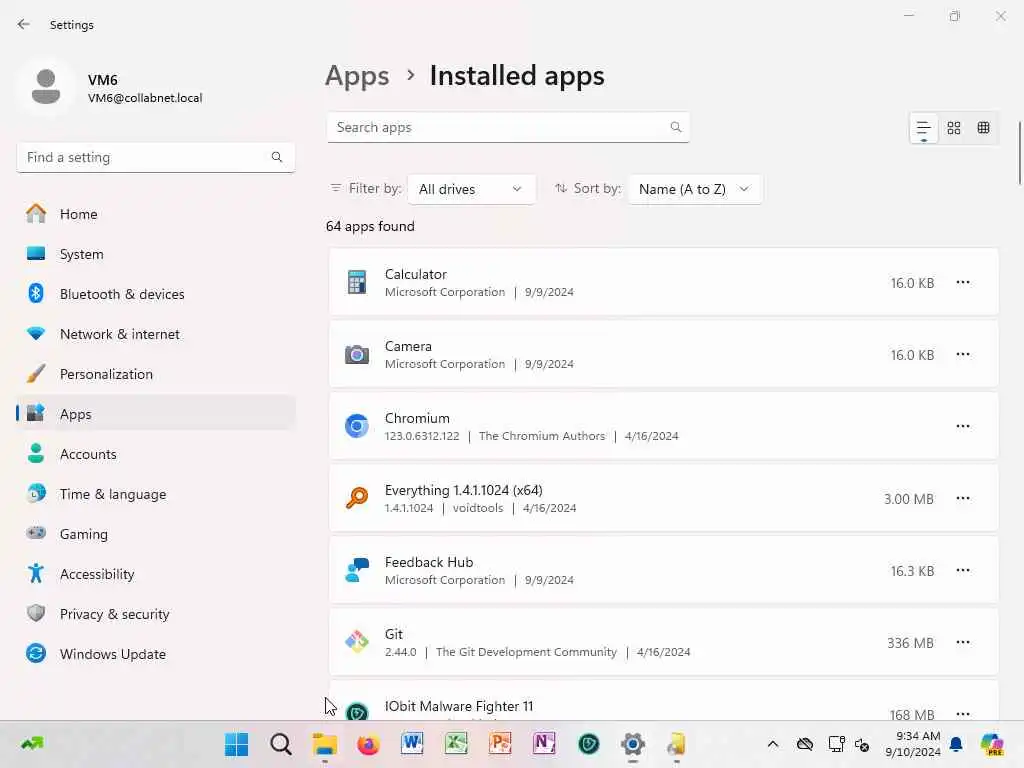Open more options for Chromium
Viewport: 1024px width, 768px height.
point(963,426)
